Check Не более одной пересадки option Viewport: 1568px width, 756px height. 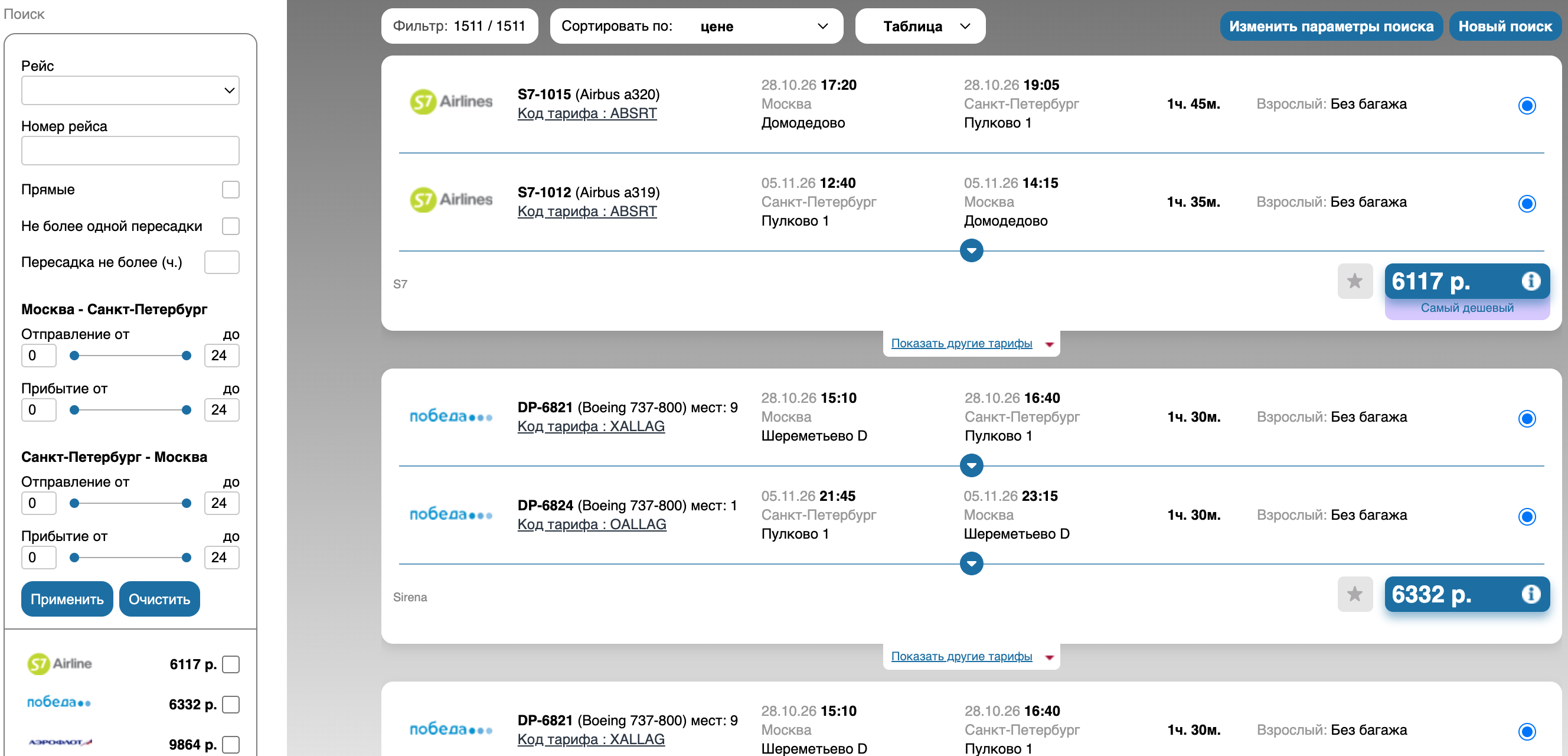point(231,226)
